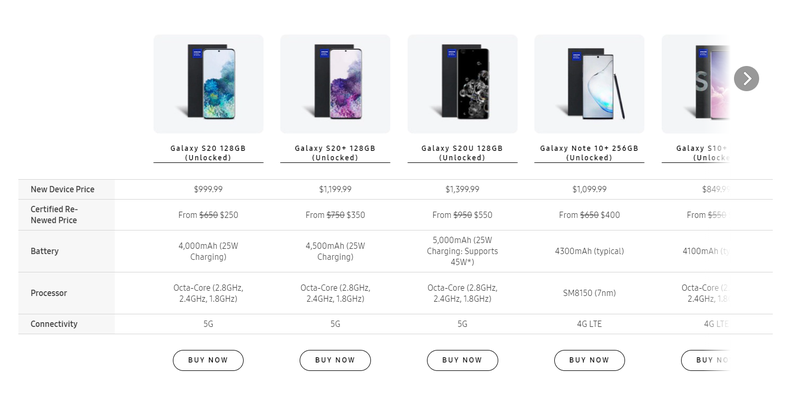Viewport: 800px width, 406px height.
Task: Click the Galaxy Note 10+ 256GB title link
Action: 589,153
